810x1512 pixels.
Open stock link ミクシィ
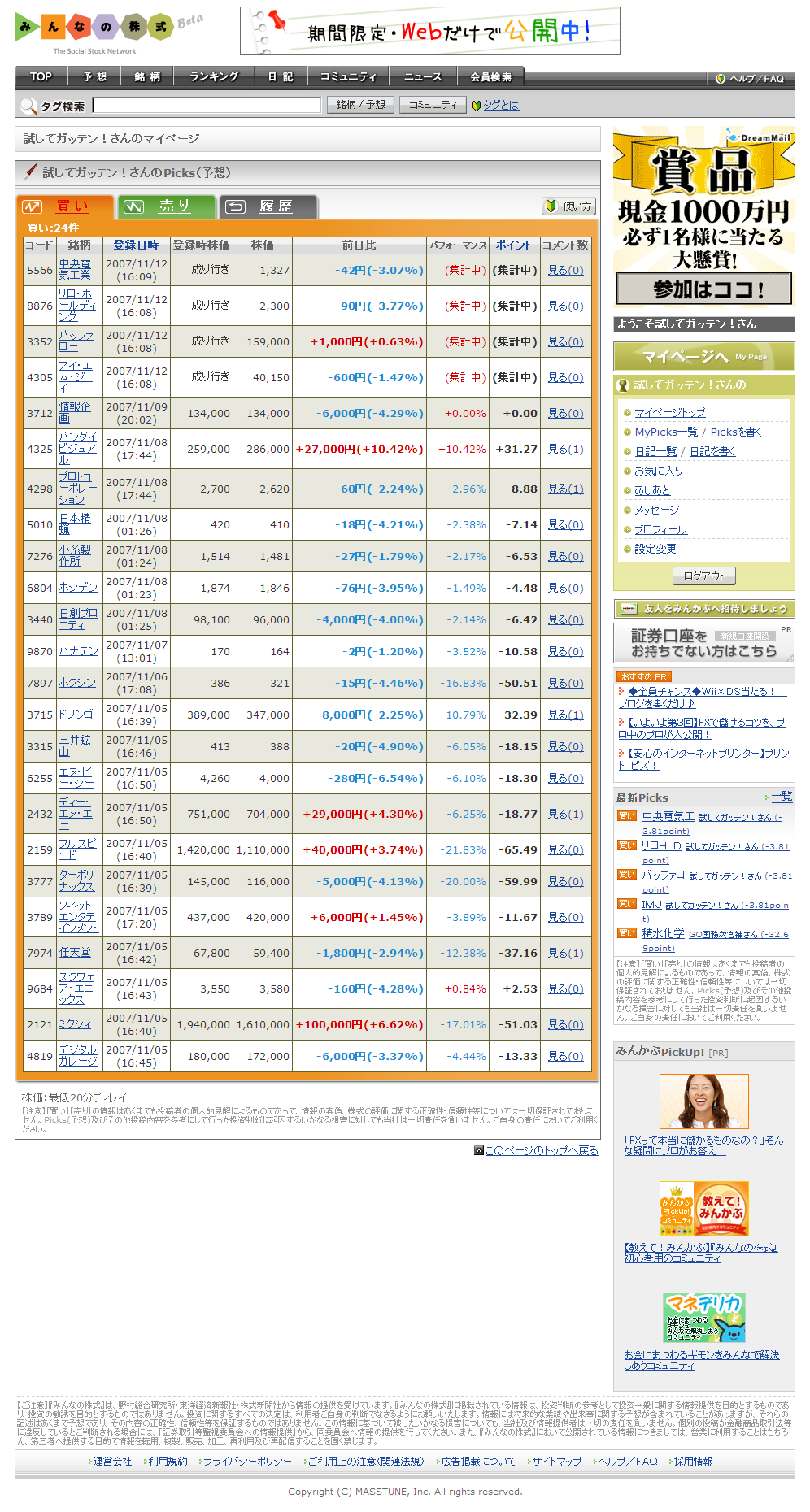point(75,1024)
